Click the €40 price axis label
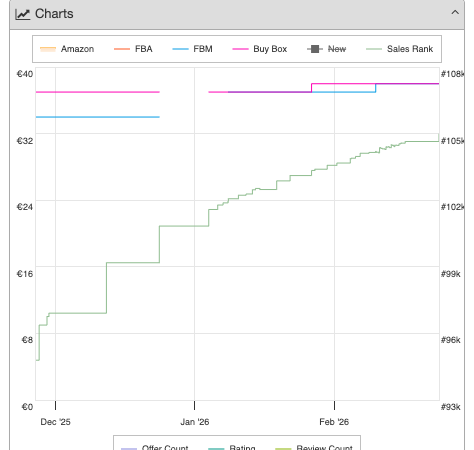474x450 pixels. pos(25,74)
